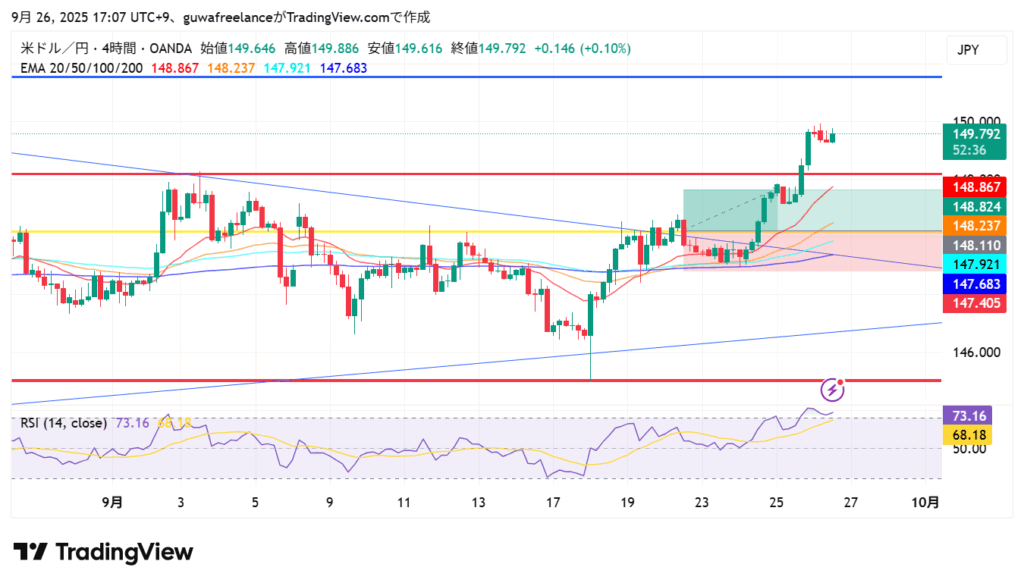
Task: Click the purple RSI 73.16 axis label
Action: pyautogui.click(x=977, y=415)
